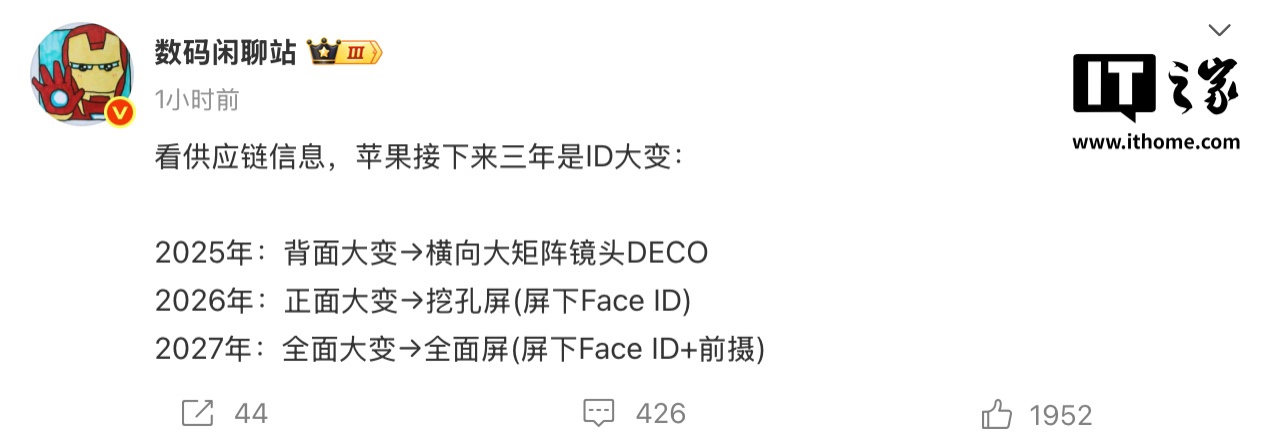Like the post with thumbs-up icon
1268x447 pixels.
[x=998, y=412]
